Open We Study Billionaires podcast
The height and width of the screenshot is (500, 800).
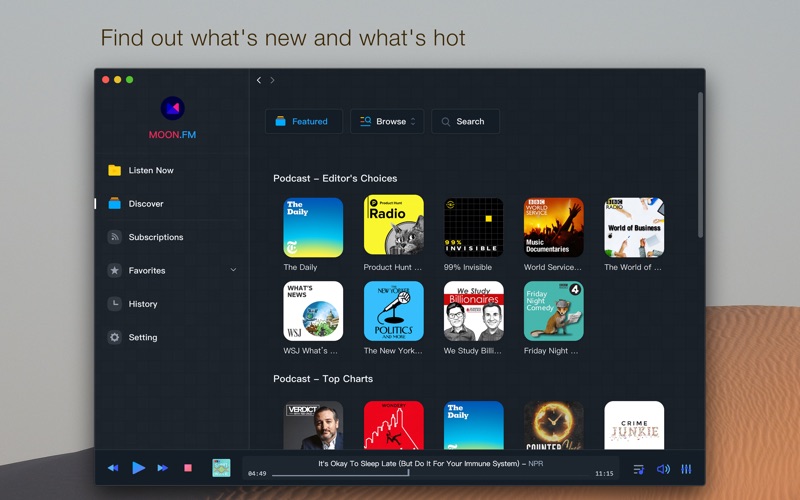click(x=473, y=311)
